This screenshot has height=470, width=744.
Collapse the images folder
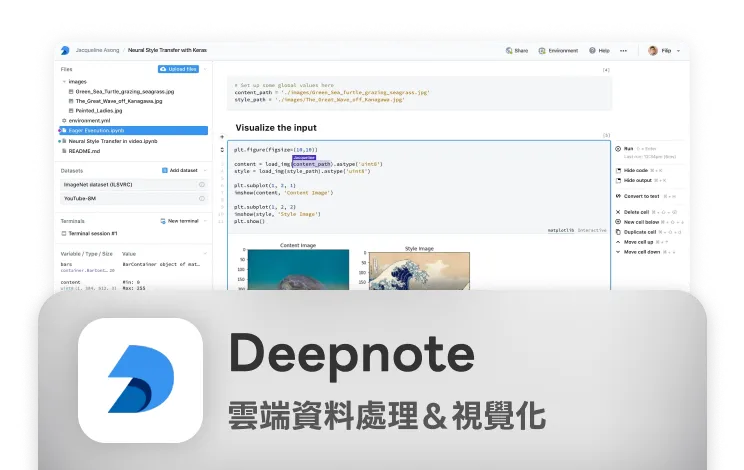tap(64, 82)
